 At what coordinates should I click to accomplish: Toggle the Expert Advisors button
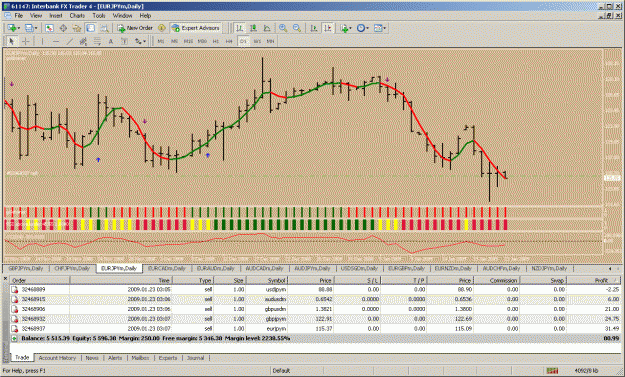(196, 28)
